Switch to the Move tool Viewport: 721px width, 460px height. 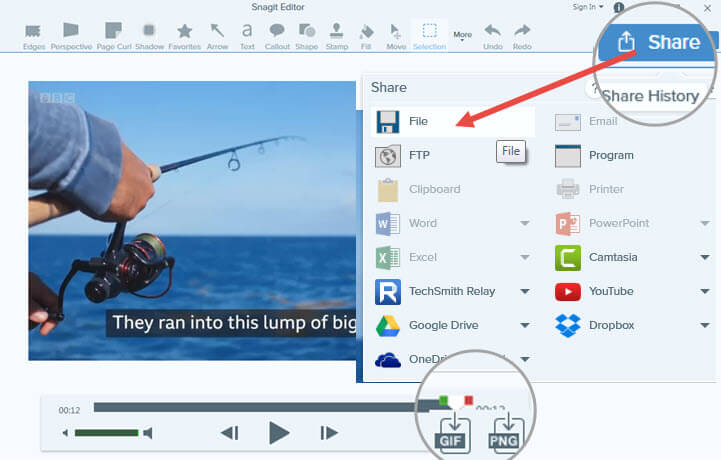tap(395, 37)
